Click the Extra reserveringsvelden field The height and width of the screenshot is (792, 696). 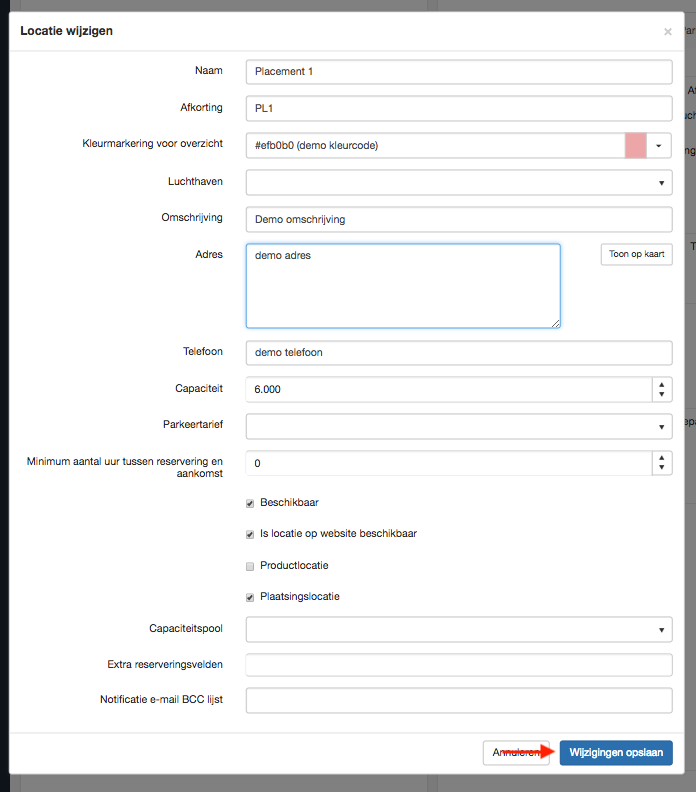click(459, 665)
